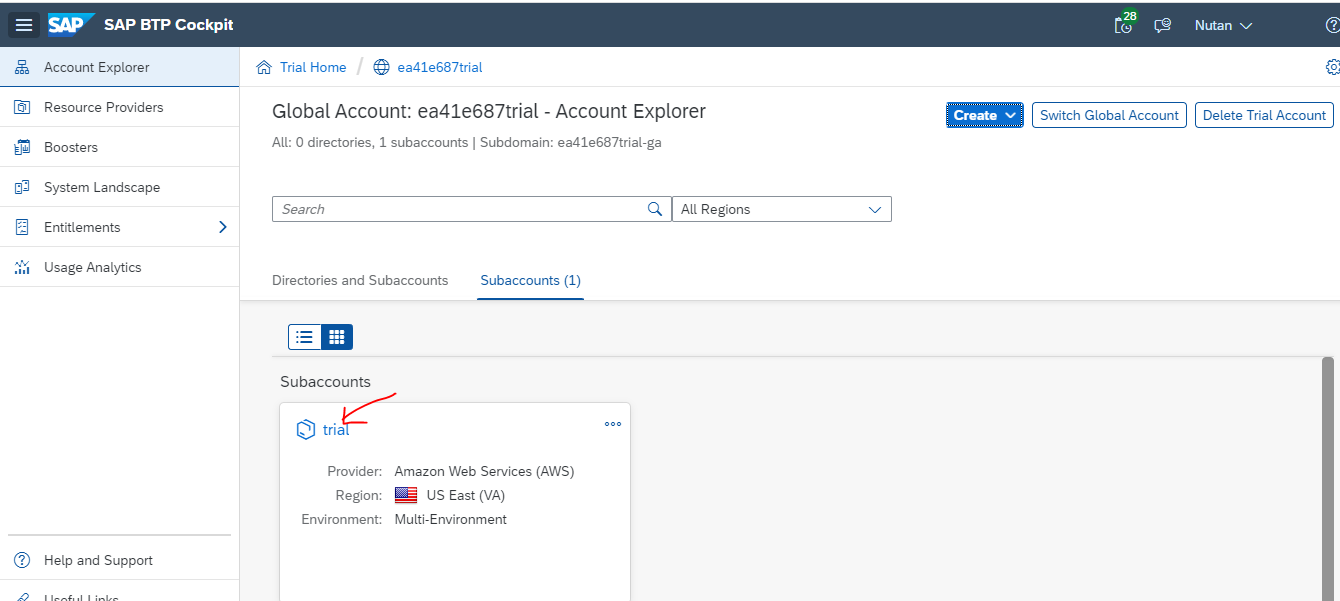Image resolution: width=1340 pixels, height=601 pixels.
Task: Open Account Explorer in sidebar
Action: (120, 67)
